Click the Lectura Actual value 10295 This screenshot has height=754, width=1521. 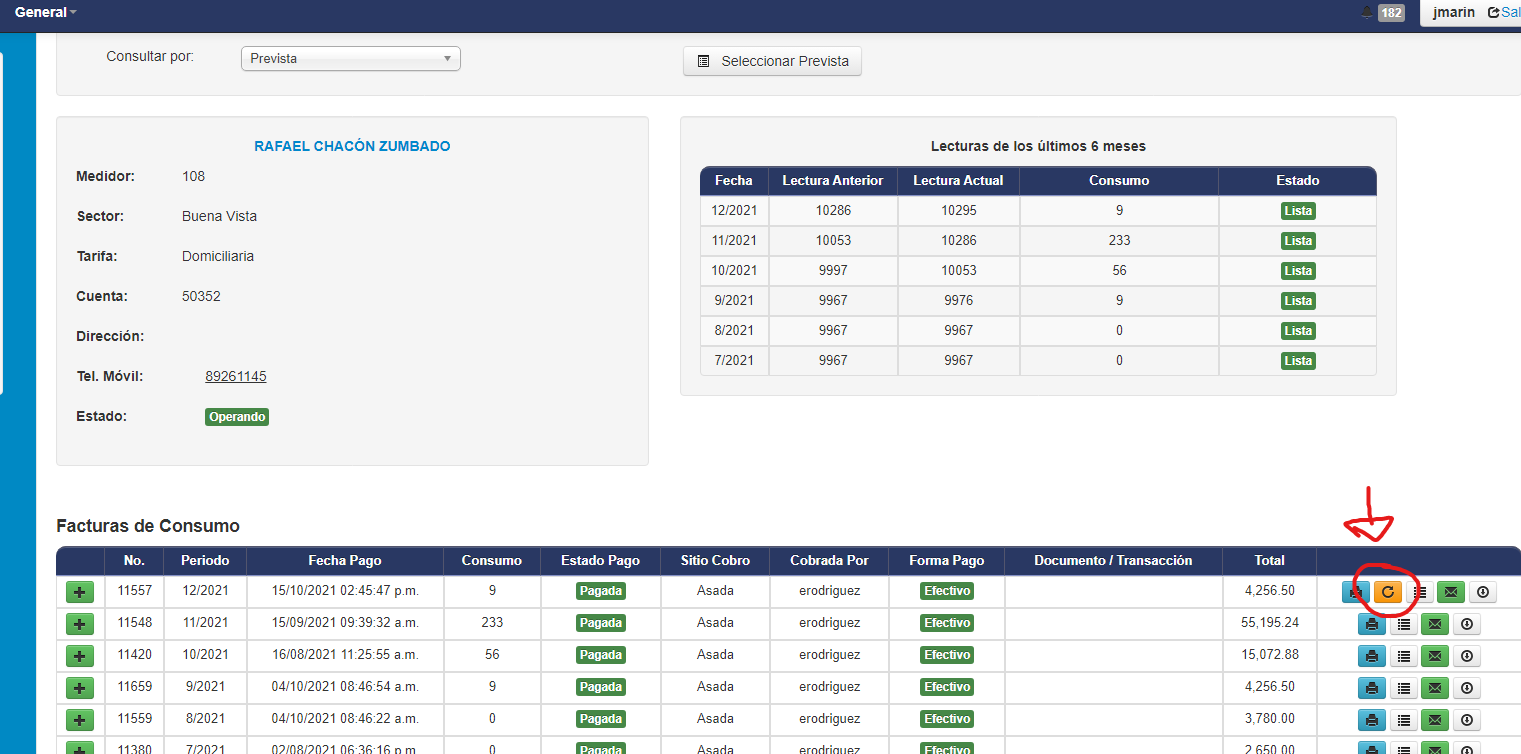(x=958, y=211)
